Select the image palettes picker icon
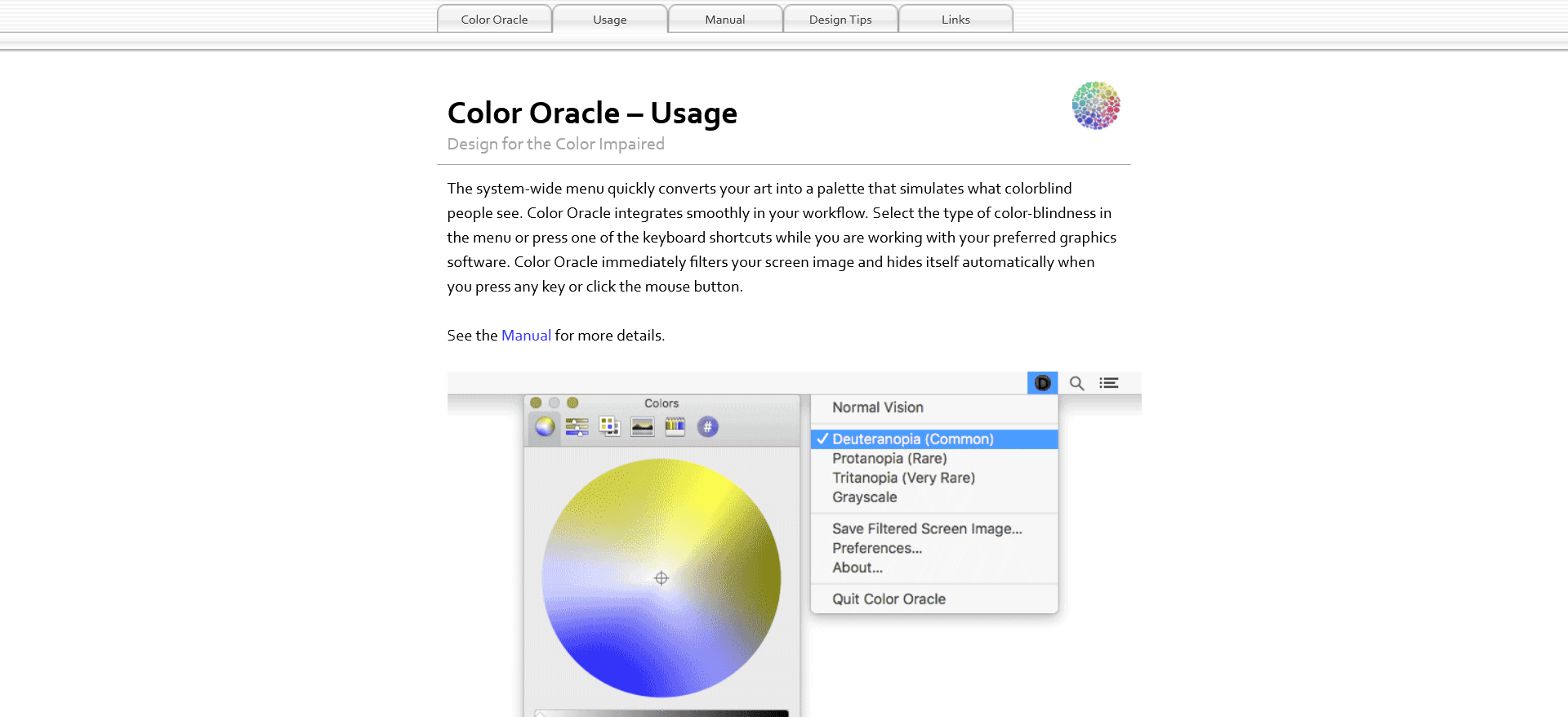 coord(643,426)
